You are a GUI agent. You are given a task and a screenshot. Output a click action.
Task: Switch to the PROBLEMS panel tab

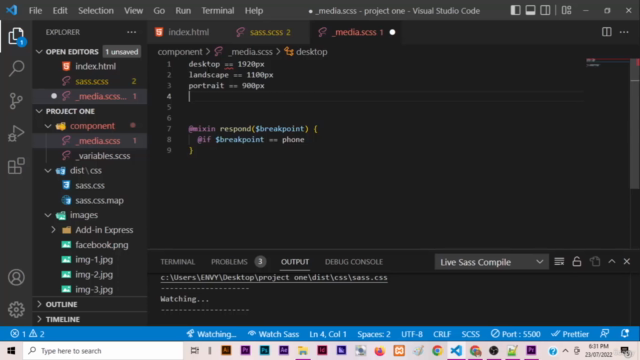pos(229,262)
